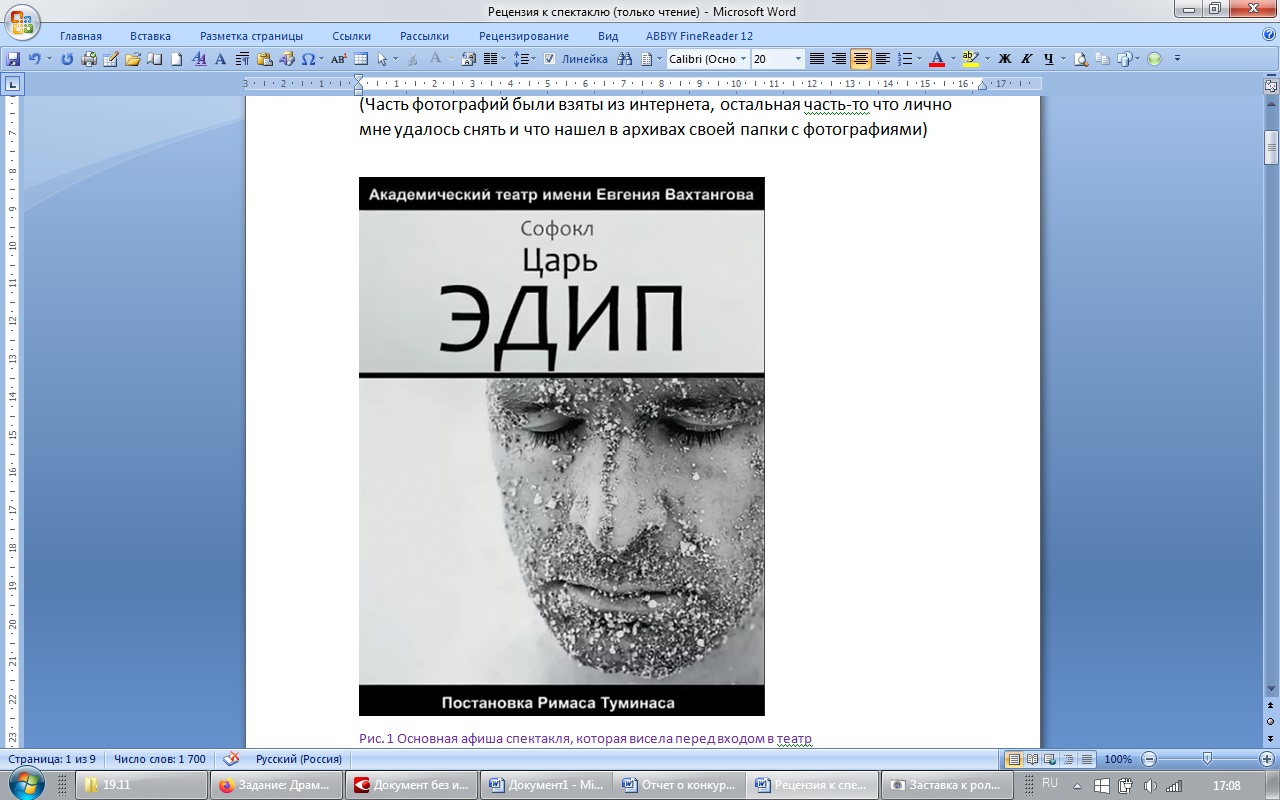1280x800 pixels.
Task: Click the 100% zoom level button
Action: click(1118, 759)
